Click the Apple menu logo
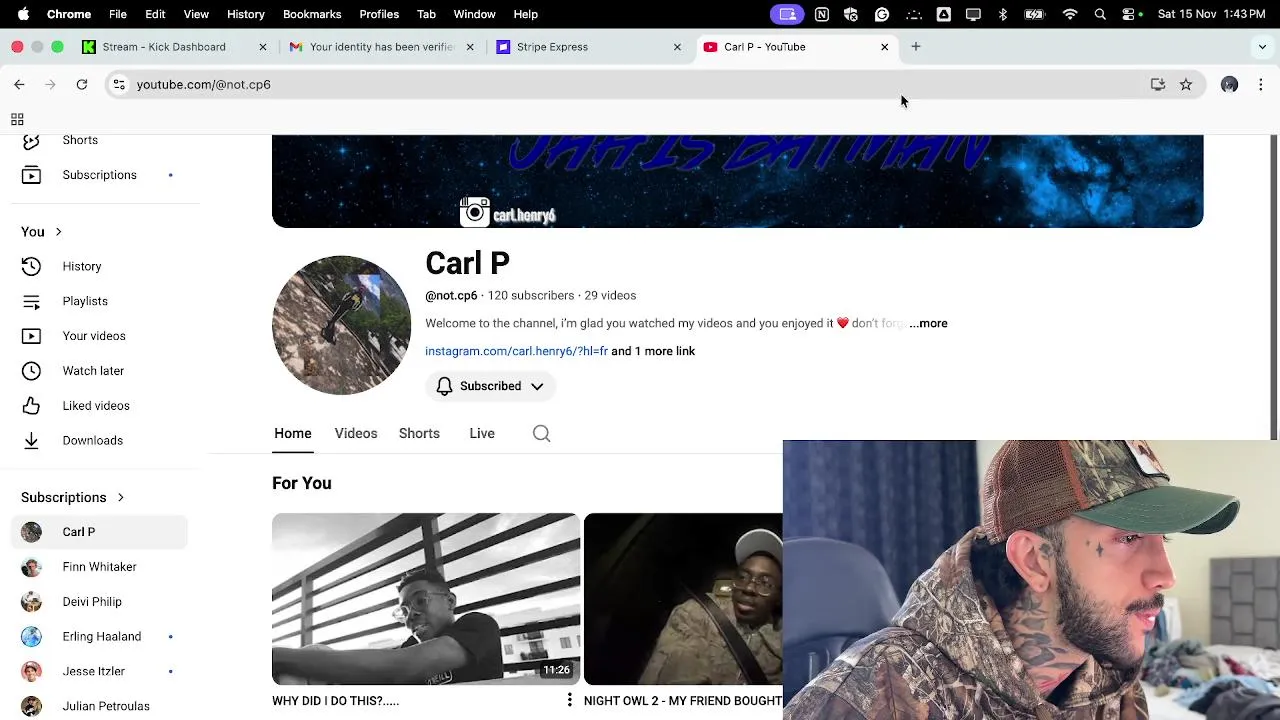This screenshot has width=1280, height=720. [23, 14]
